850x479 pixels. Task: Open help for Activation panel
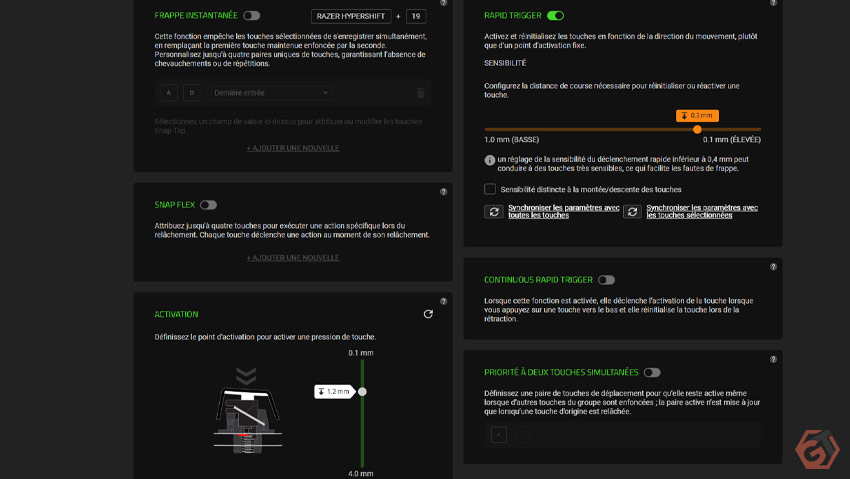tap(443, 301)
